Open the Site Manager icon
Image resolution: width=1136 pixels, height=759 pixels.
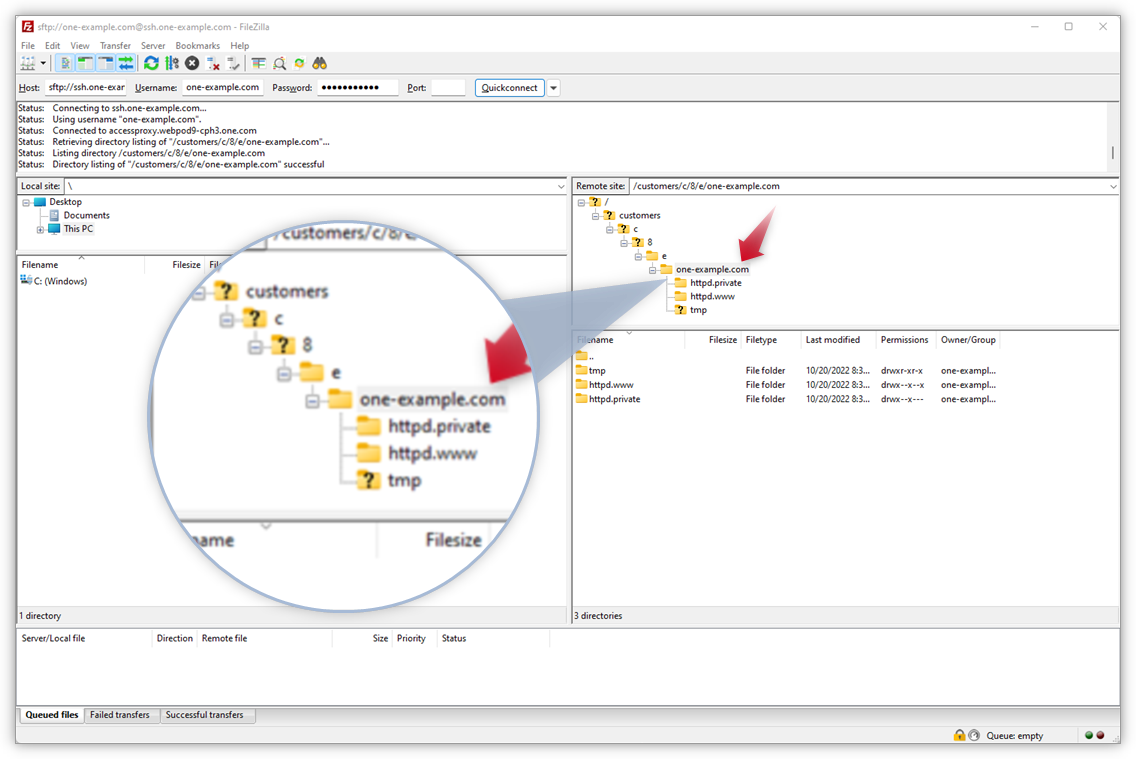point(28,63)
